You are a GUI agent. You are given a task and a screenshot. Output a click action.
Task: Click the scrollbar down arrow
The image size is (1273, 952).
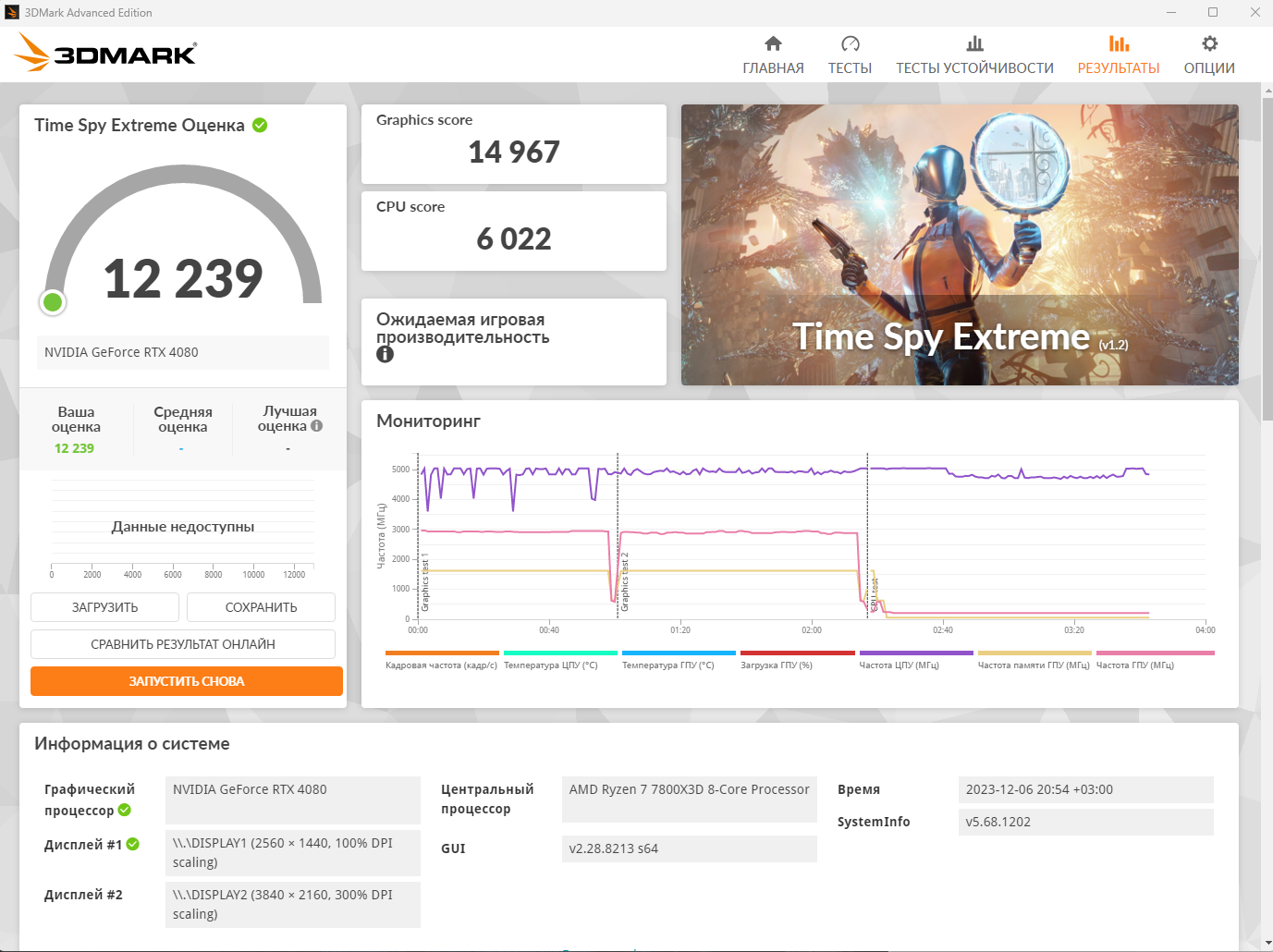(1267, 944)
